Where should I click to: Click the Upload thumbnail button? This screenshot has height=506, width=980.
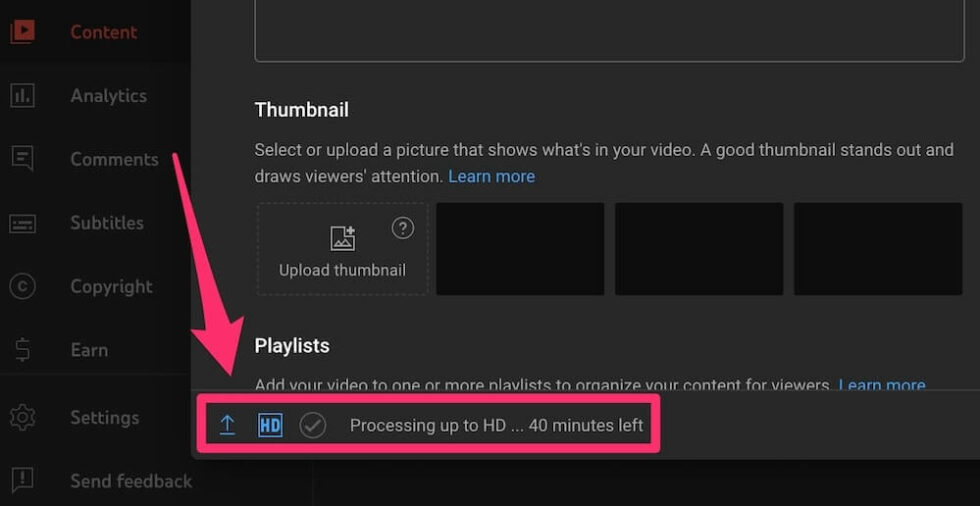pyautogui.click(x=342, y=249)
